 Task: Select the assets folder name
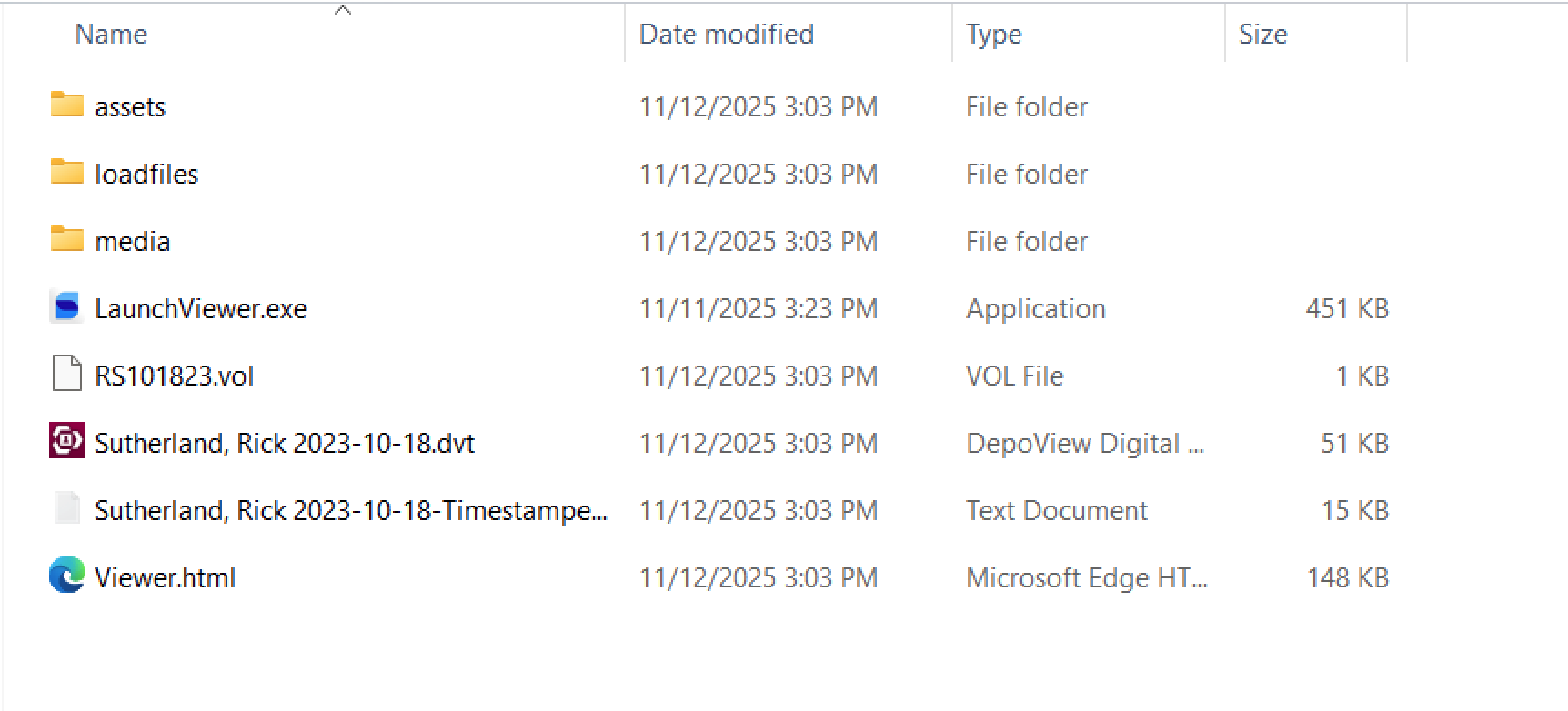click(130, 106)
